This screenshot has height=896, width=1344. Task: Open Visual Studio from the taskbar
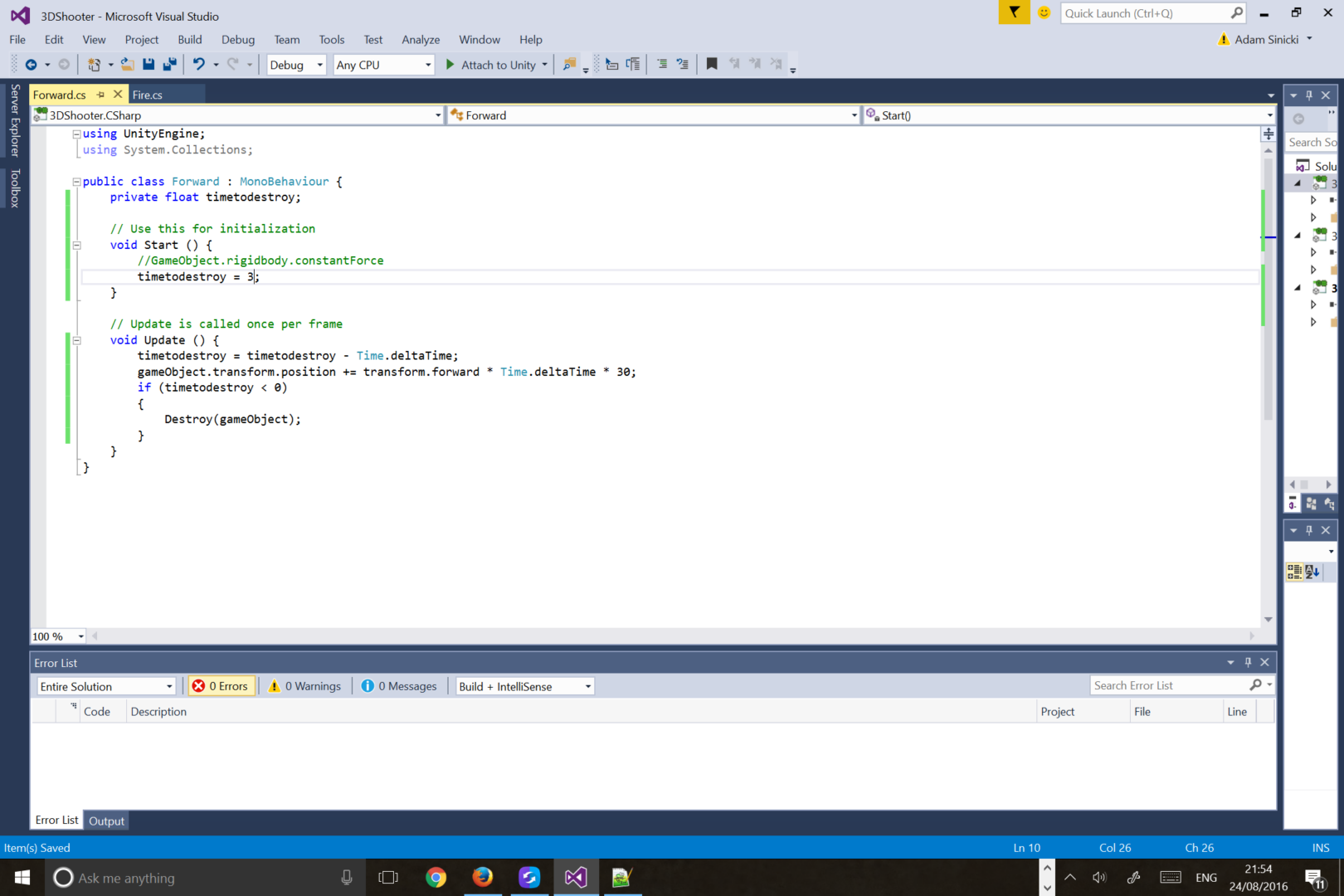click(576, 877)
